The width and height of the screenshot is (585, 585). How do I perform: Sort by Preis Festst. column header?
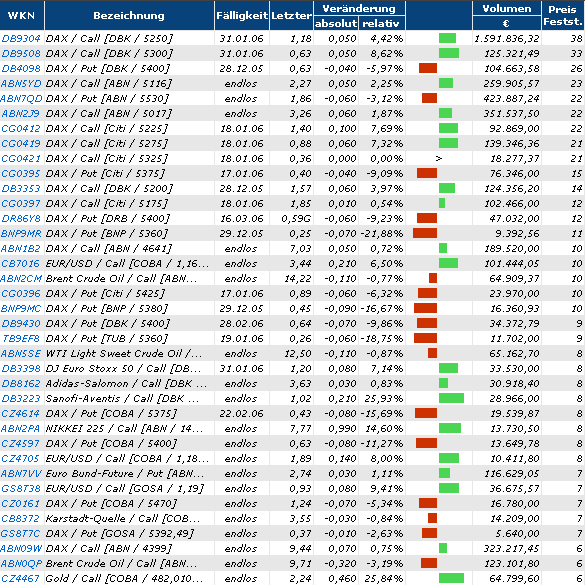click(x=563, y=16)
